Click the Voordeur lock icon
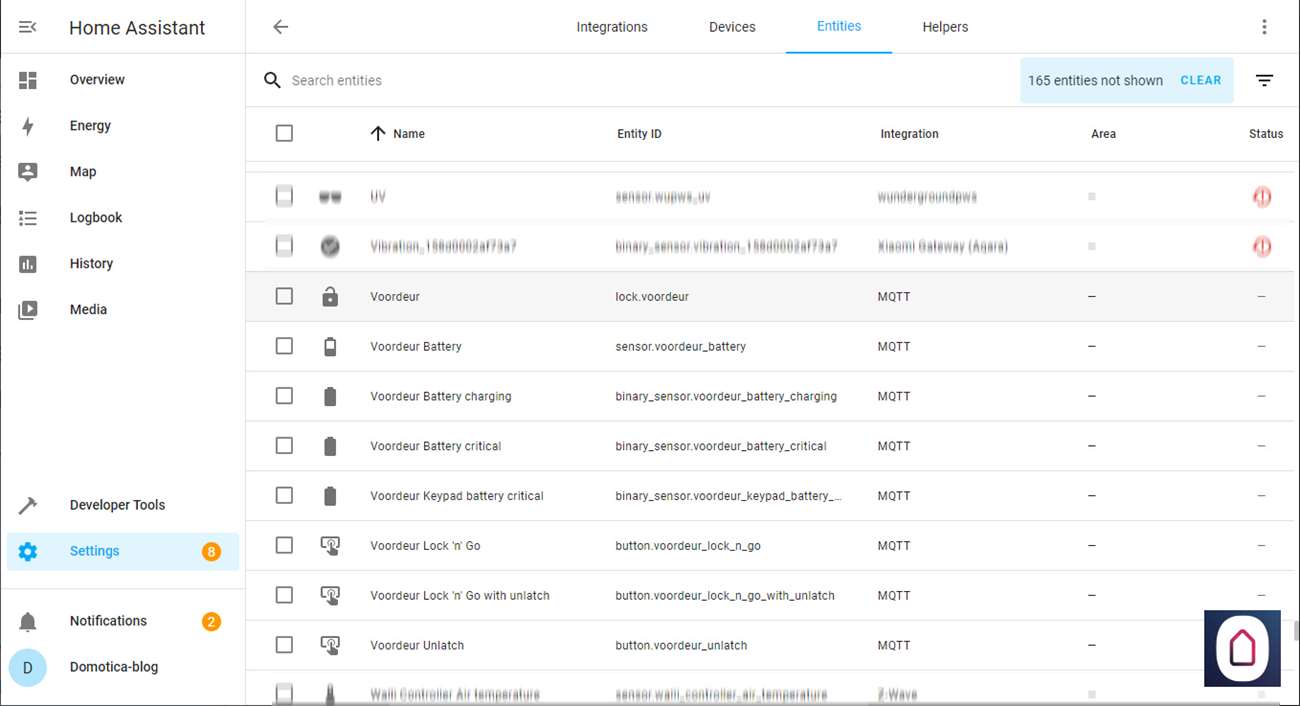The width and height of the screenshot is (1300, 706). (x=330, y=297)
